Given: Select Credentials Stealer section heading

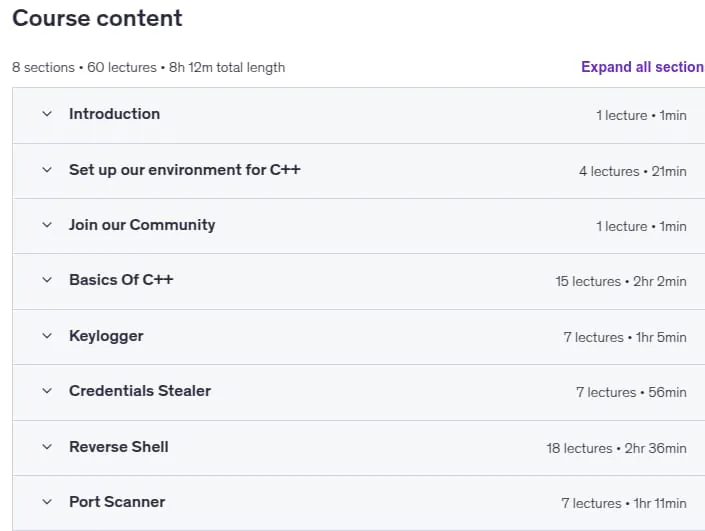Looking at the screenshot, I should pos(140,391).
